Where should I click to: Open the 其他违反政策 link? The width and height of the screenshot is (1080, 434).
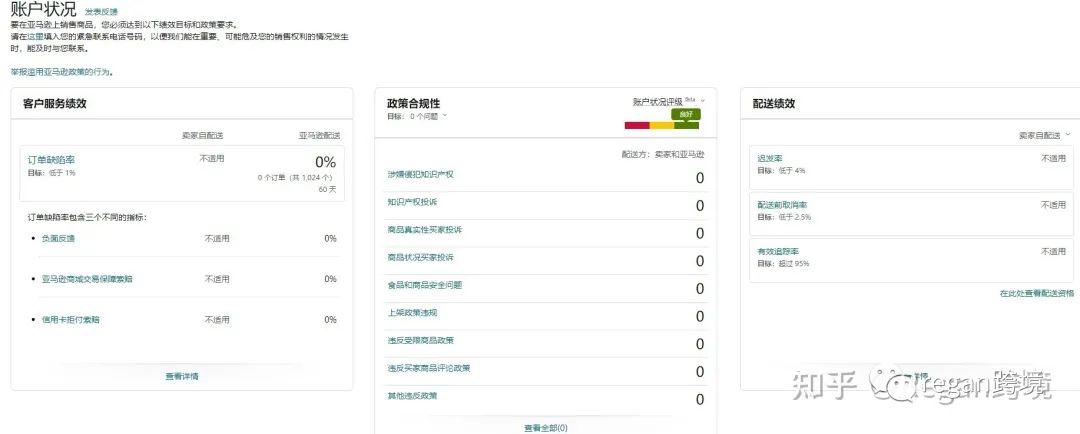pos(412,395)
